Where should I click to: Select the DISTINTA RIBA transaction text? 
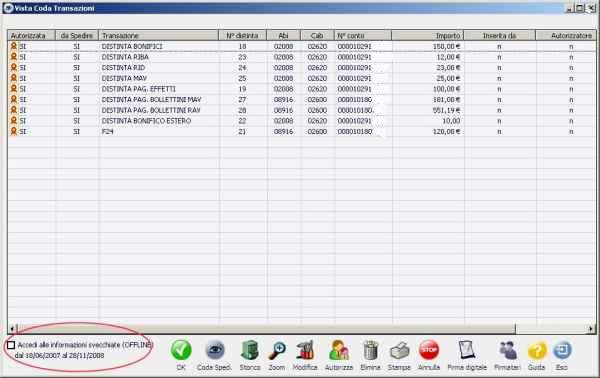tap(125, 57)
